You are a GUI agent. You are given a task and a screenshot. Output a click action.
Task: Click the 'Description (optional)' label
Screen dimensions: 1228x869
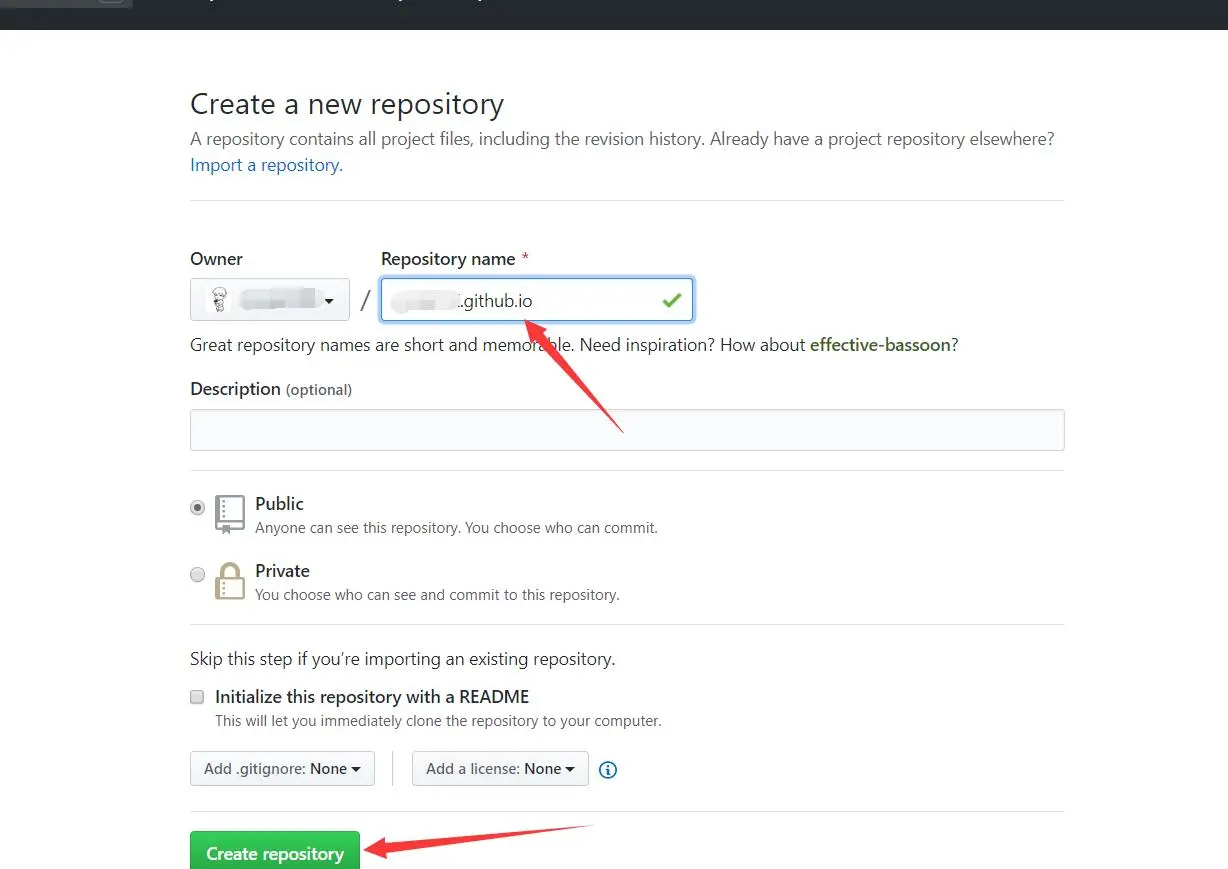tap(271, 389)
